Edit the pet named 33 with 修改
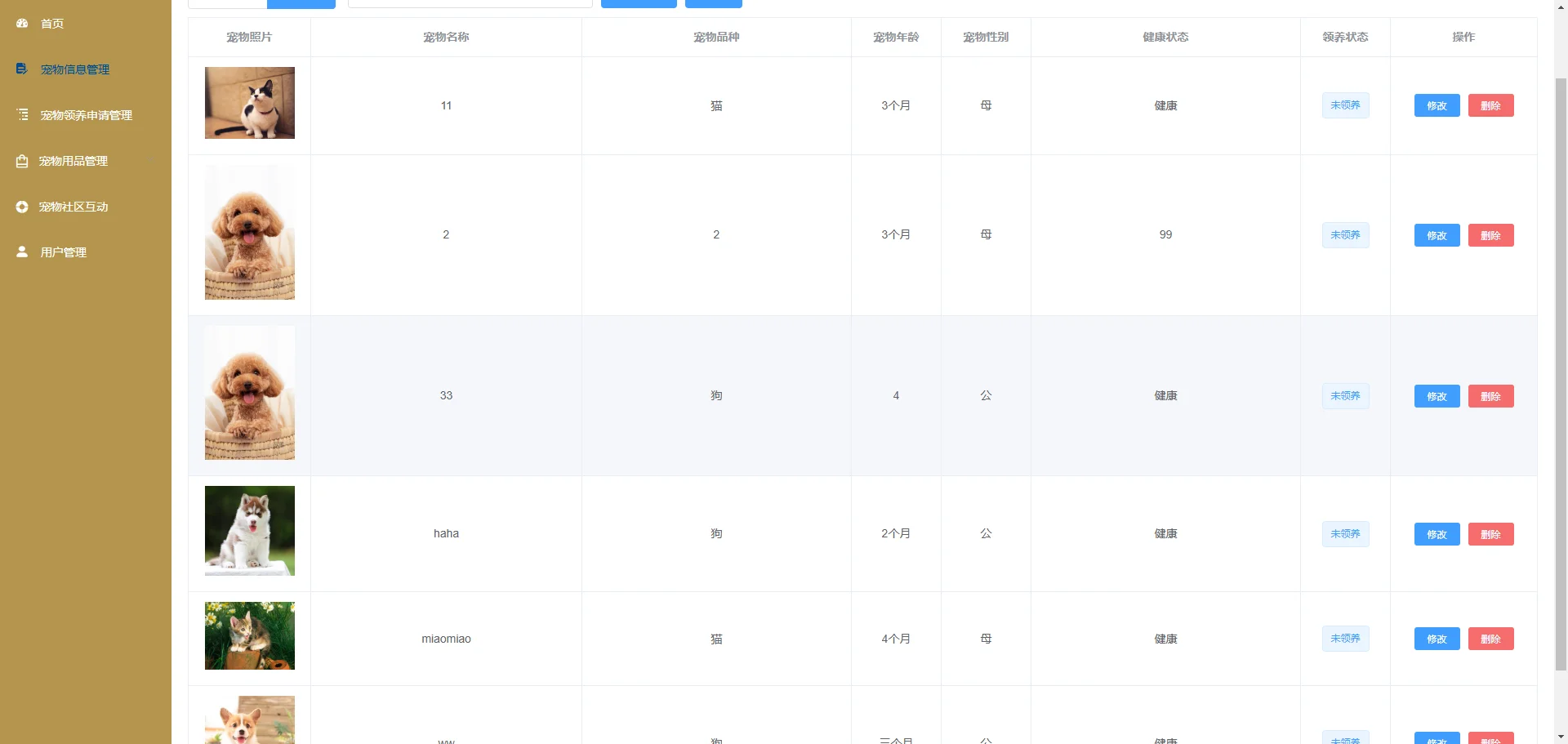 pos(1437,396)
